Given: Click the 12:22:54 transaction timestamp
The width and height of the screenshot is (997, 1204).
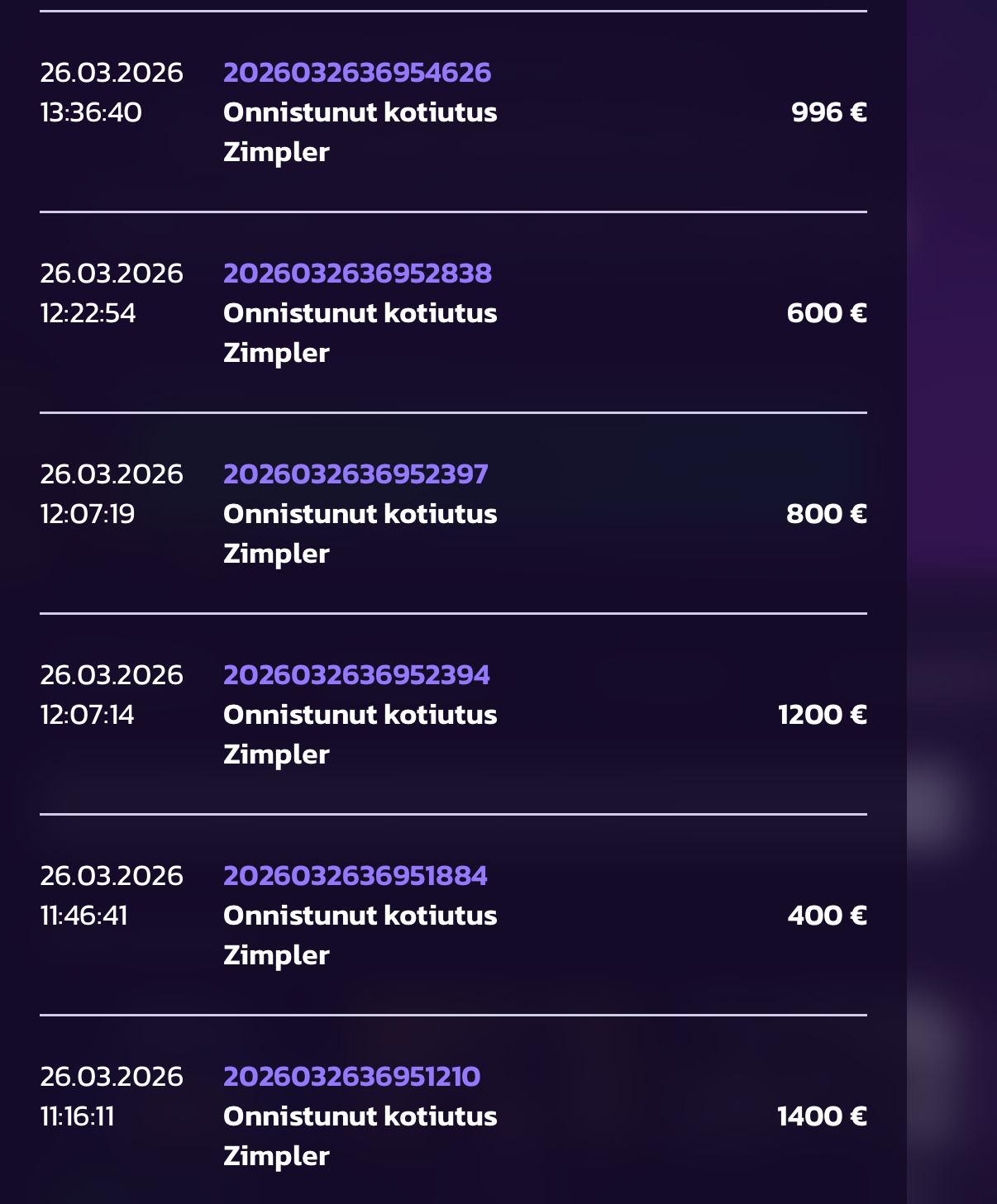Looking at the screenshot, I should (x=88, y=313).
